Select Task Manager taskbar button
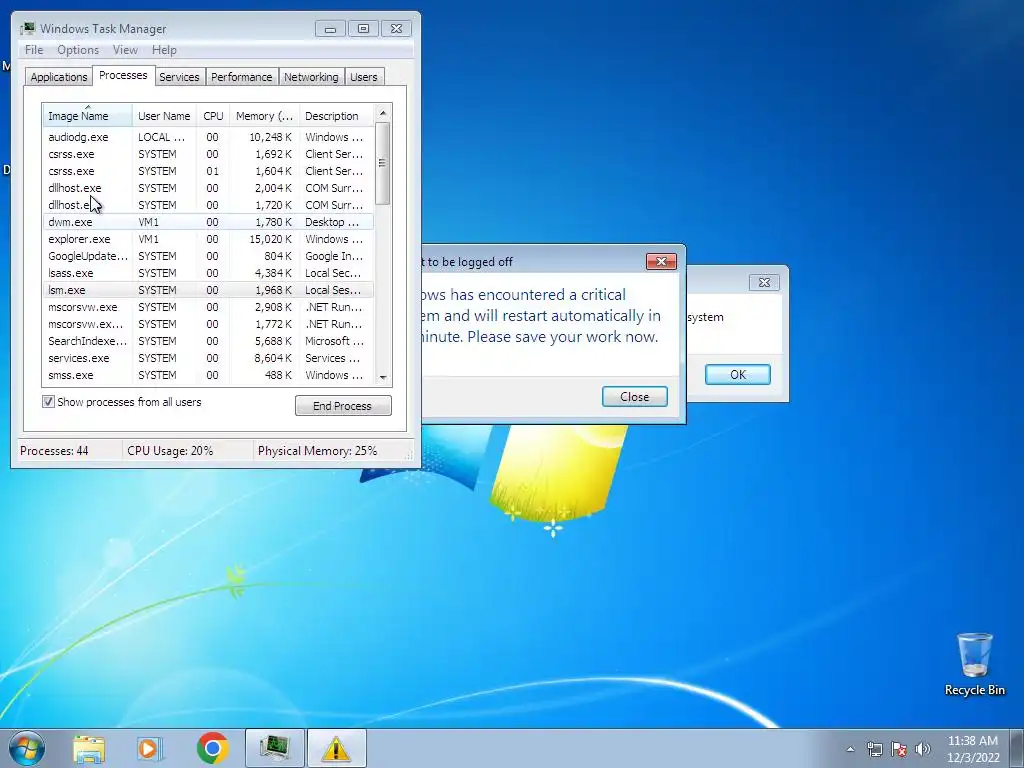Image resolution: width=1024 pixels, height=768 pixels. (x=275, y=748)
